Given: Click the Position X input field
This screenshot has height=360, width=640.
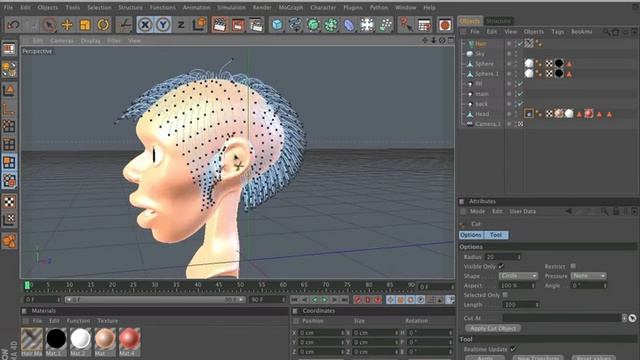Looking at the screenshot, I should tap(322, 333).
